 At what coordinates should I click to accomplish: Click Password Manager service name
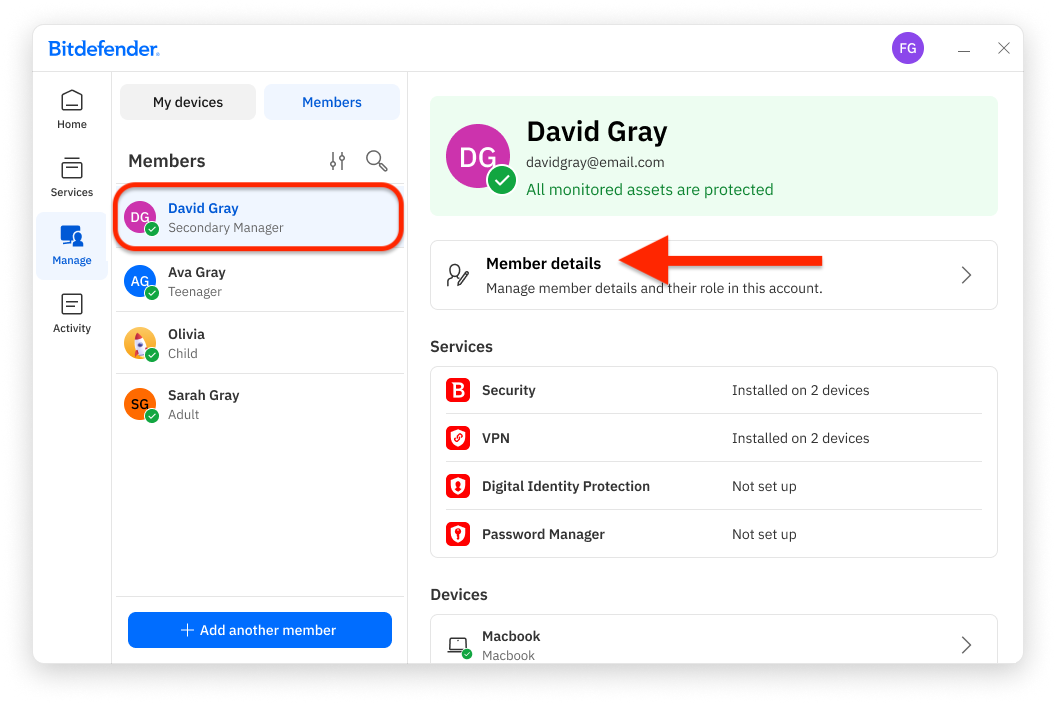point(543,534)
